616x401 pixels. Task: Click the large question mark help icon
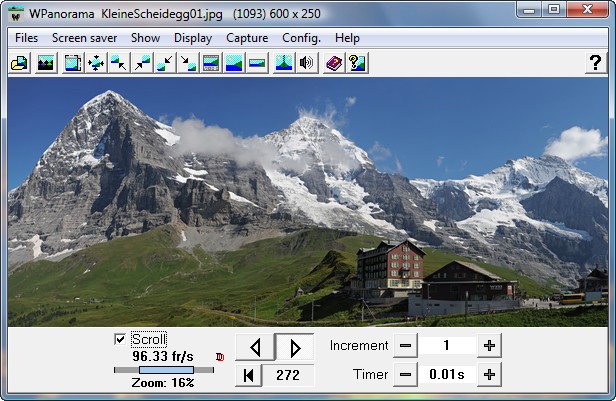coord(595,63)
